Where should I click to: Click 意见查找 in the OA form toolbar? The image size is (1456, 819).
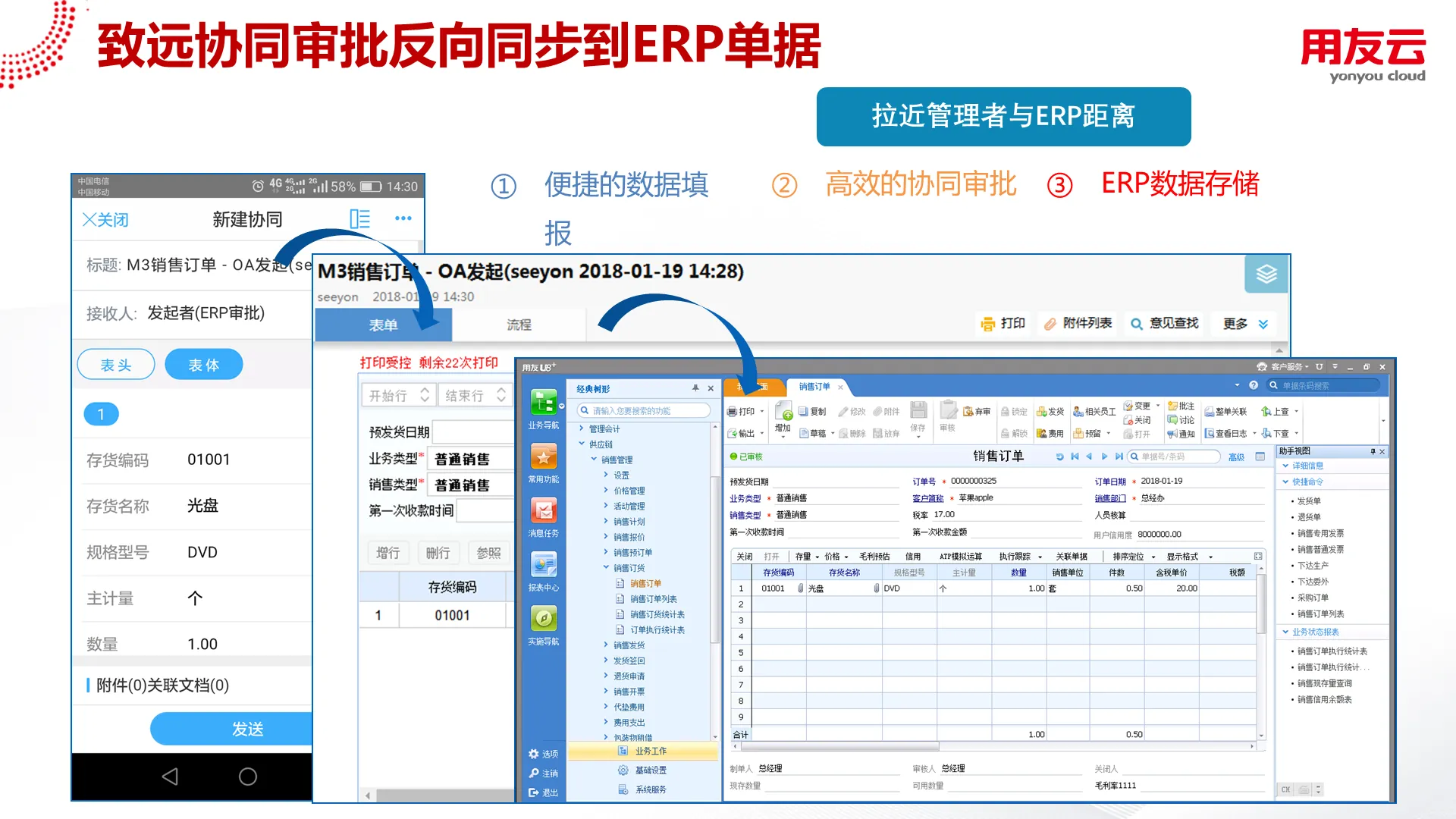[1165, 323]
